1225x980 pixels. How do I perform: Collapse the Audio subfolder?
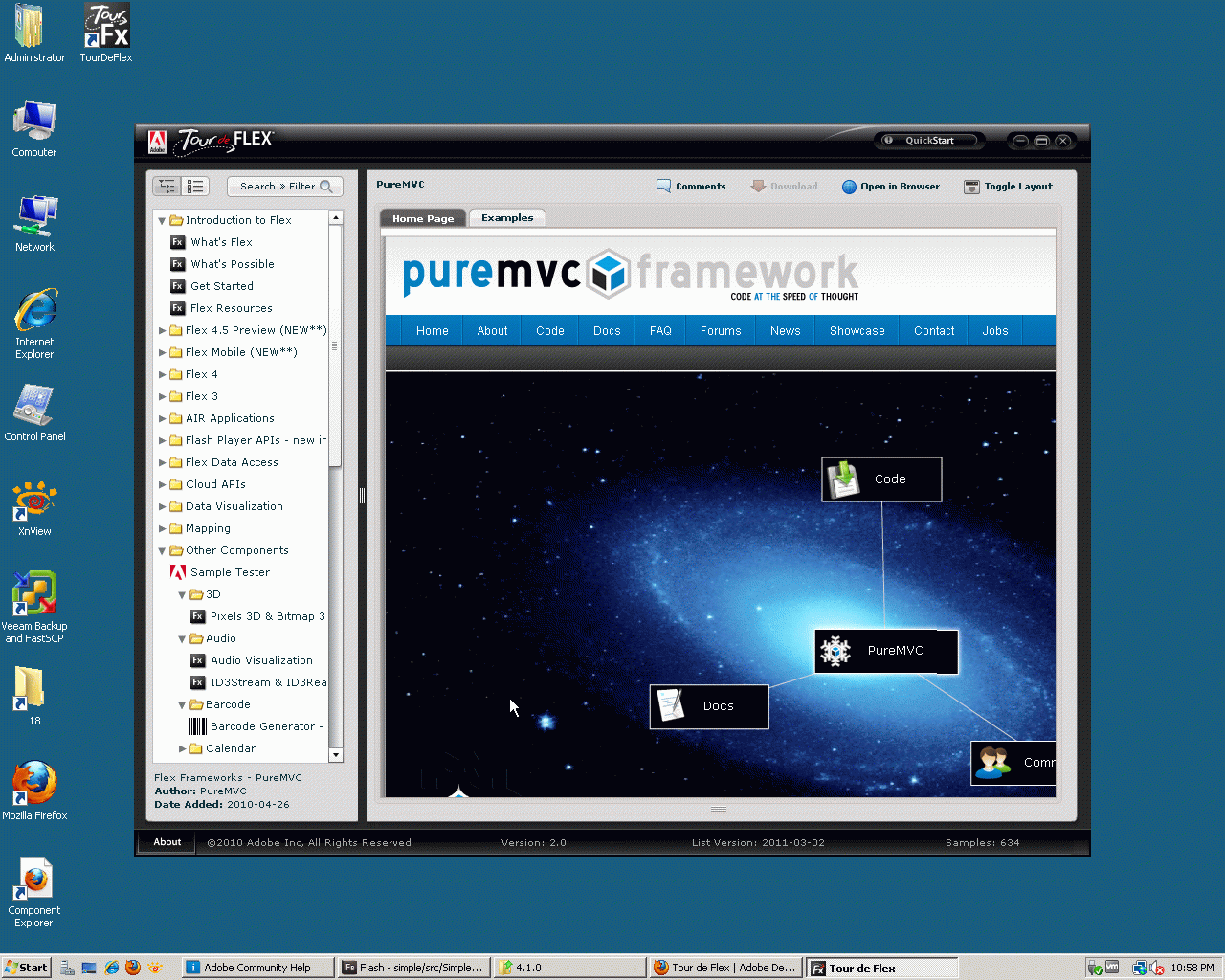click(x=182, y=638)
